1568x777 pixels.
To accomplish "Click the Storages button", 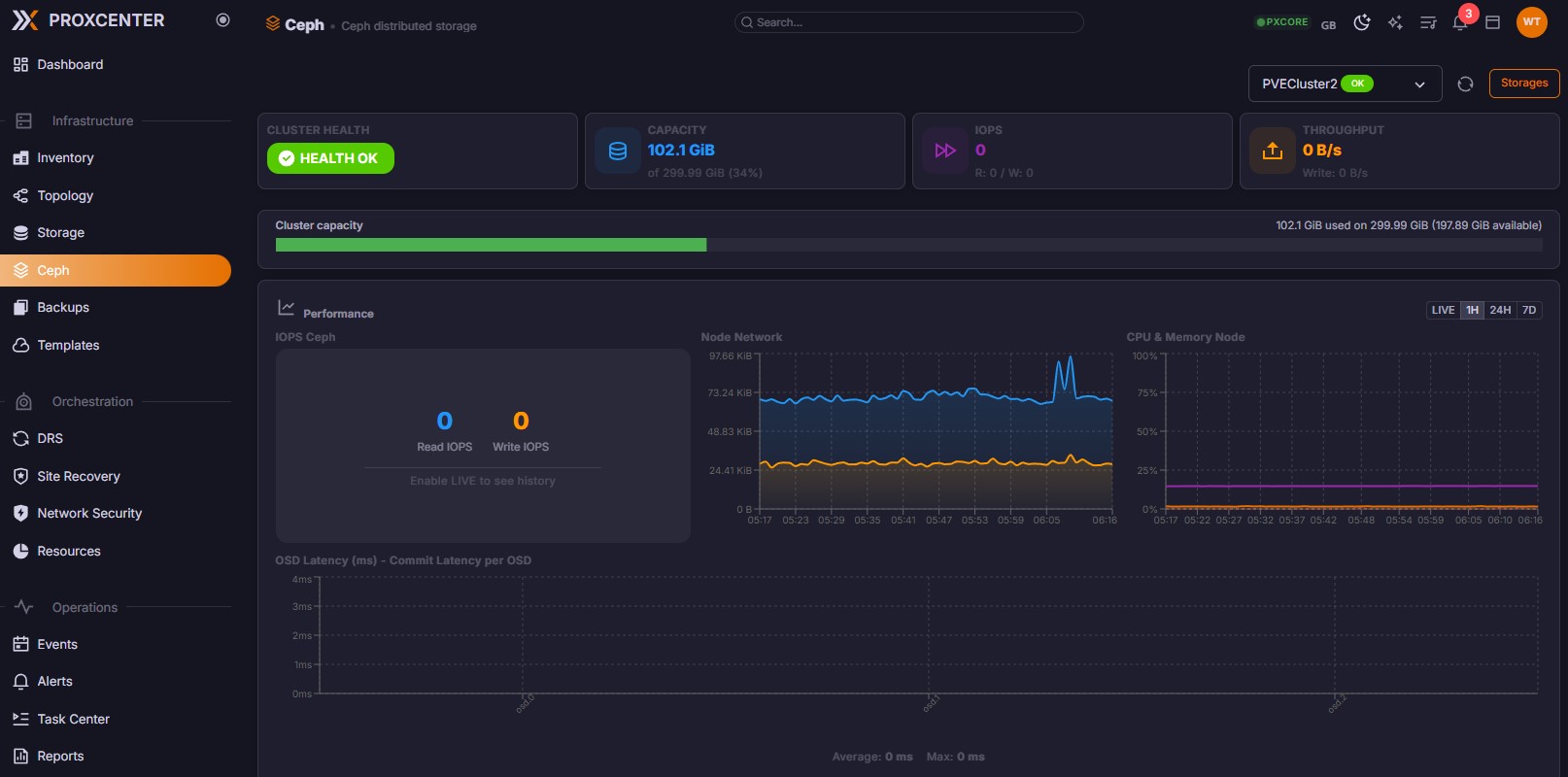I will pos(1523,84).
